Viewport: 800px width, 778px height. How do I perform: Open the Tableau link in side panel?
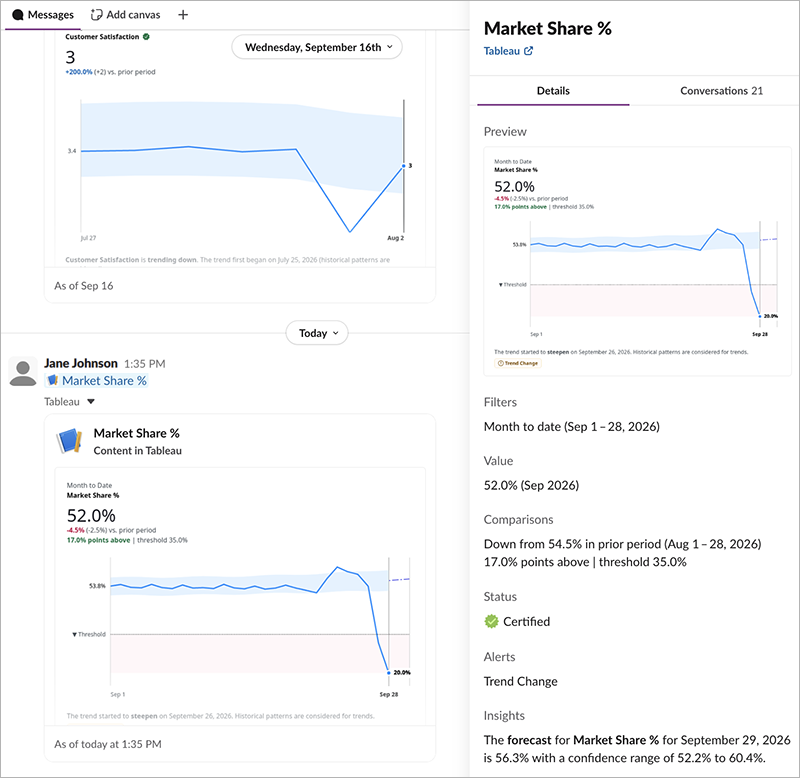coord(502,51)
